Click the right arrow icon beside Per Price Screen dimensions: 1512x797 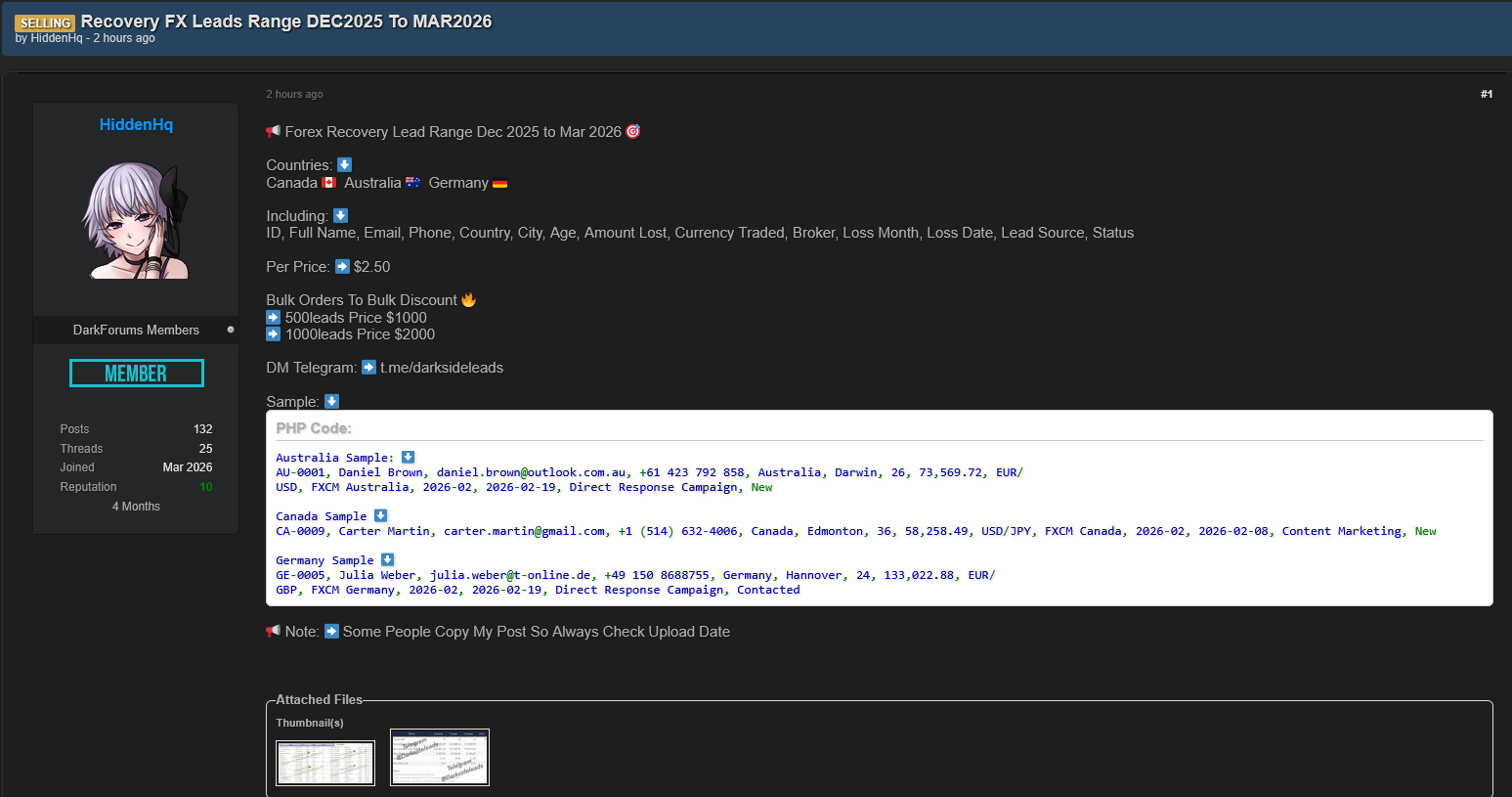[x=342, y=266]
